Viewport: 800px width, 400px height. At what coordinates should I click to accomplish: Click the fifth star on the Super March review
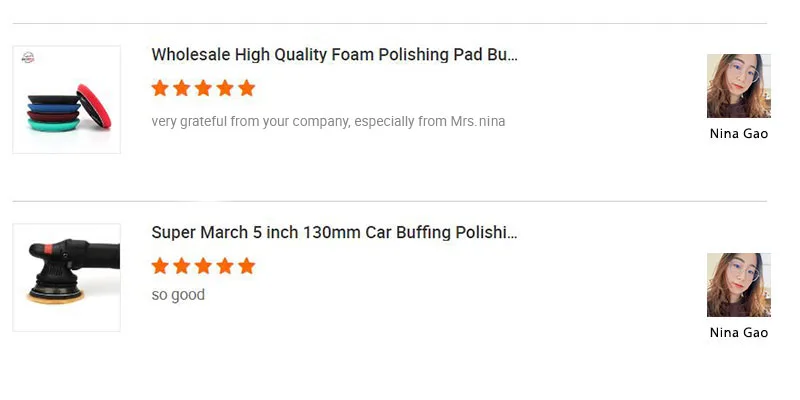(246, 266)
